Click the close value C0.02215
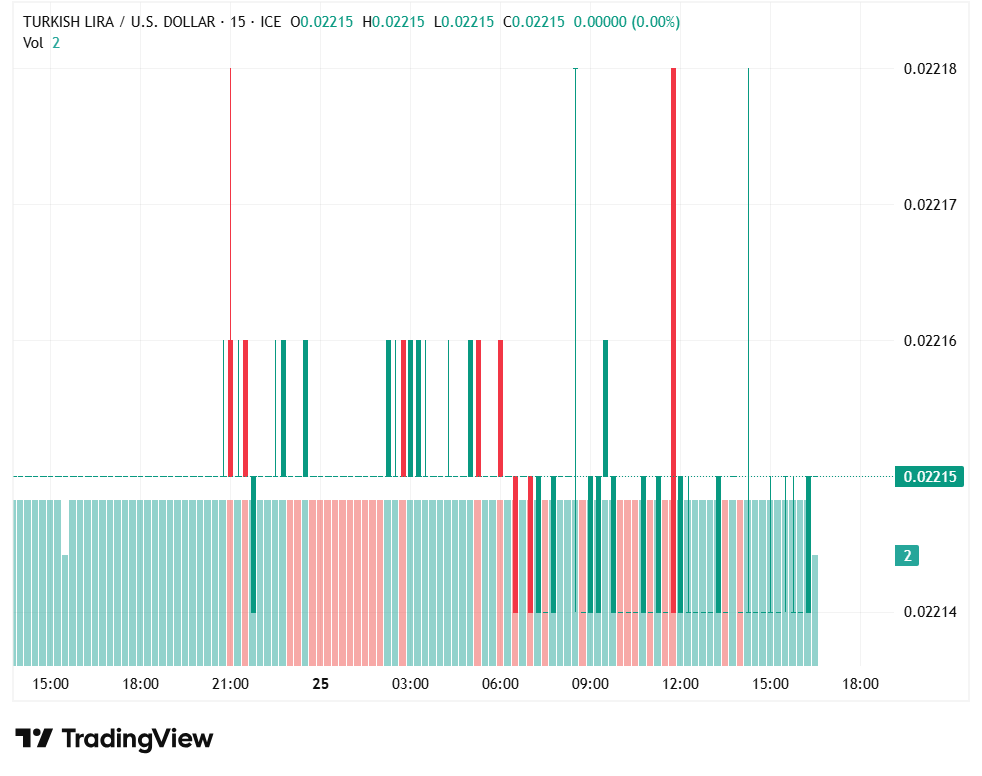This screenshot has width=982, height=776. [534, 22]
